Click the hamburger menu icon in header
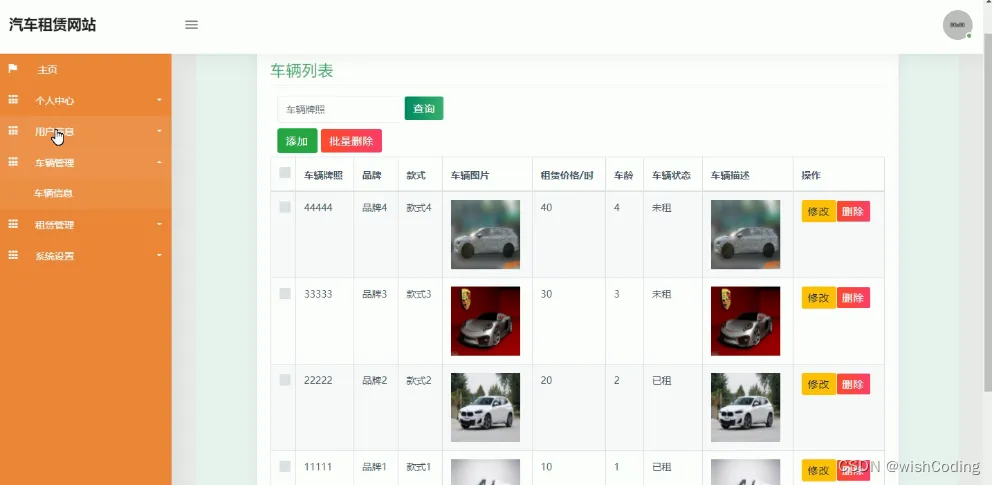995x485 pixels. [x=191, y=25]
